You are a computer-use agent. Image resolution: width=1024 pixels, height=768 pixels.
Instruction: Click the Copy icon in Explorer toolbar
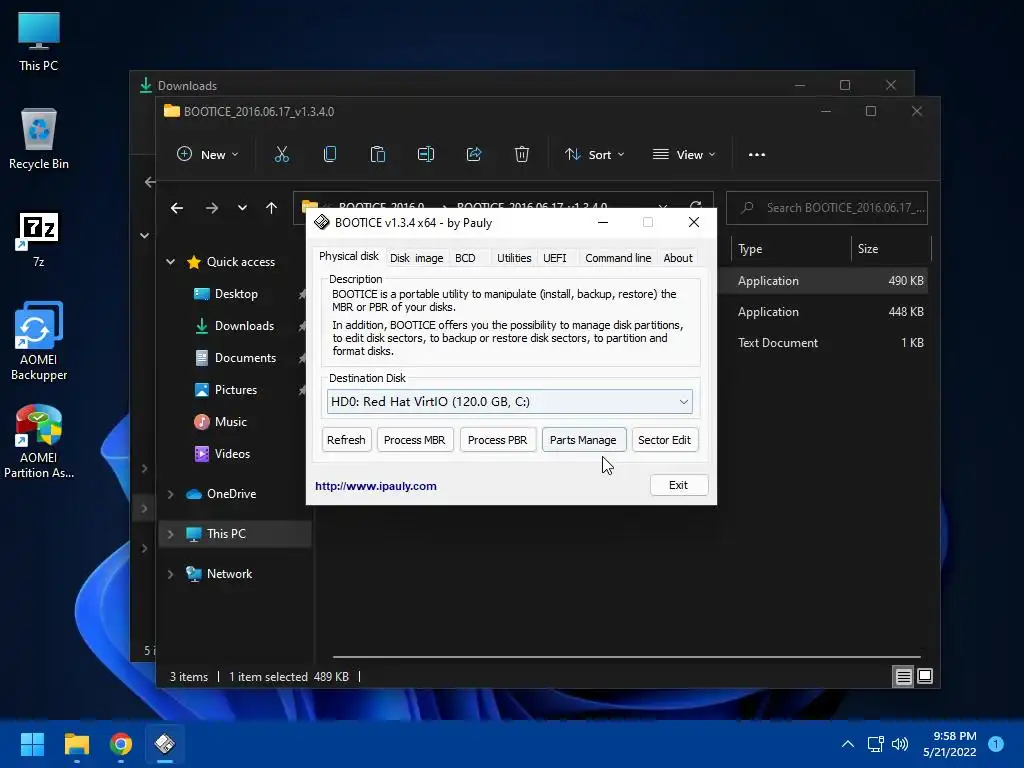click(x=330, y=155)
